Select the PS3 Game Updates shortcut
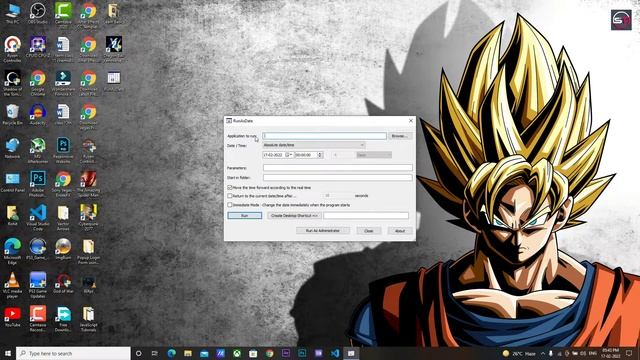 38,285
